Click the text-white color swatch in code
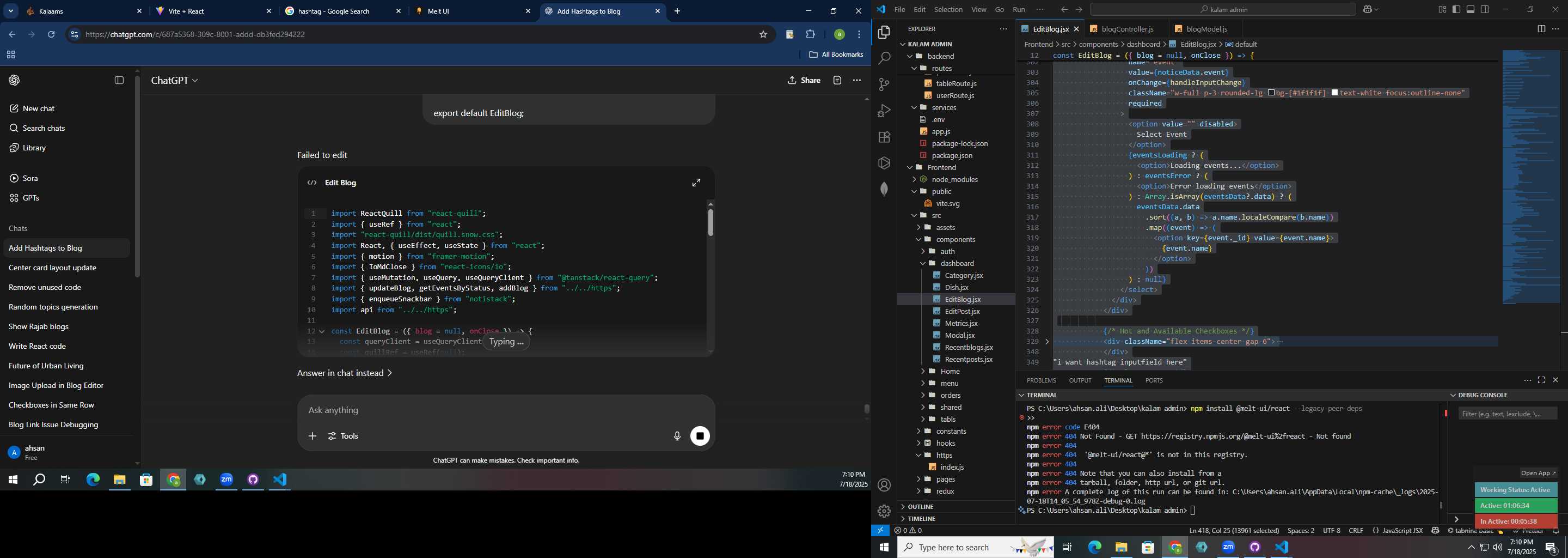The image size is (1568, 558). click(x=1334, y=93)
